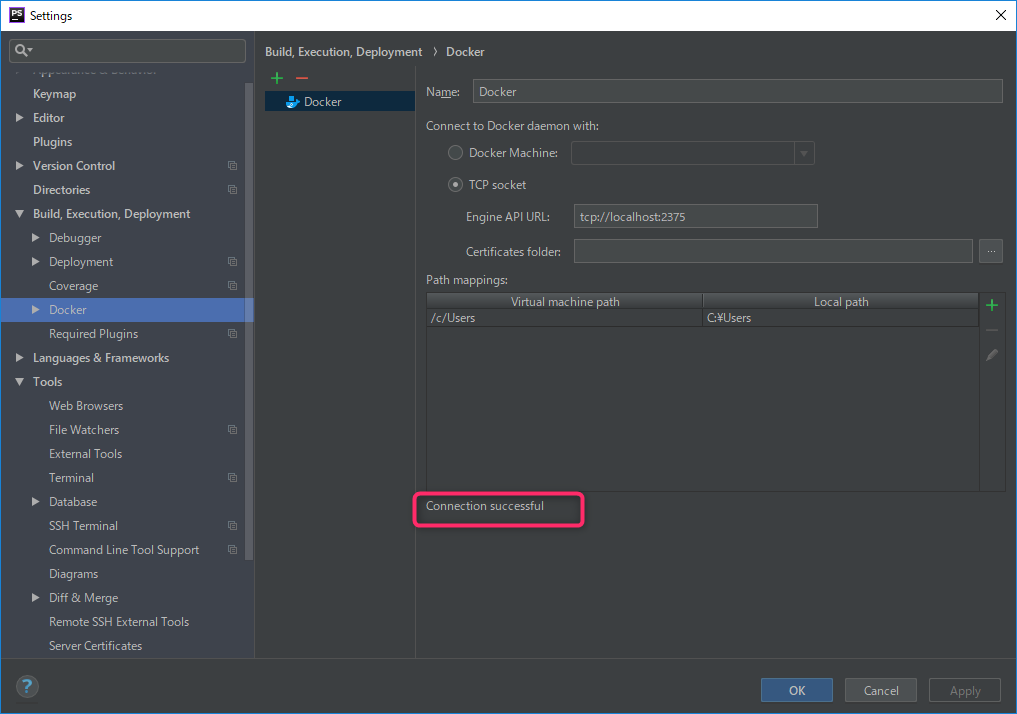Expand the Deployment node arrow
This screenshot has height=714, width=1017.
click(x=36, y=261)
